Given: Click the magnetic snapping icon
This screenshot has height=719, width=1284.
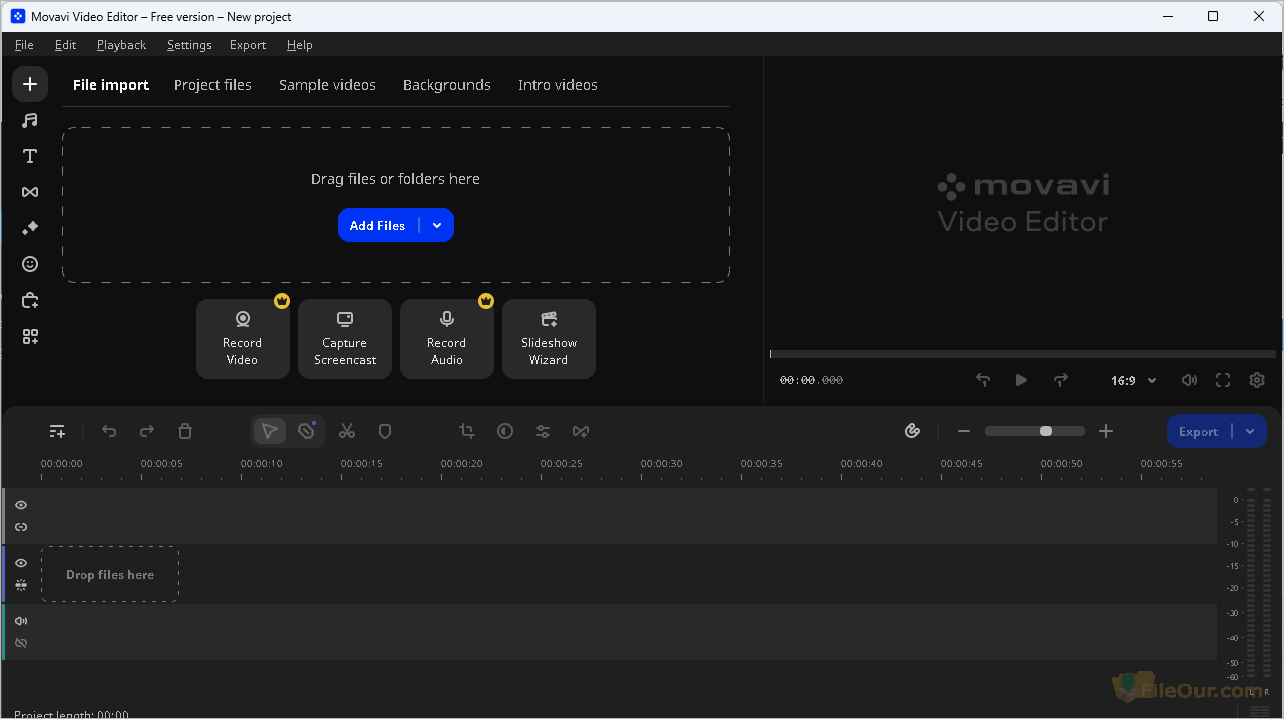Looking at the screenshot, I should (x=912, y=431).
